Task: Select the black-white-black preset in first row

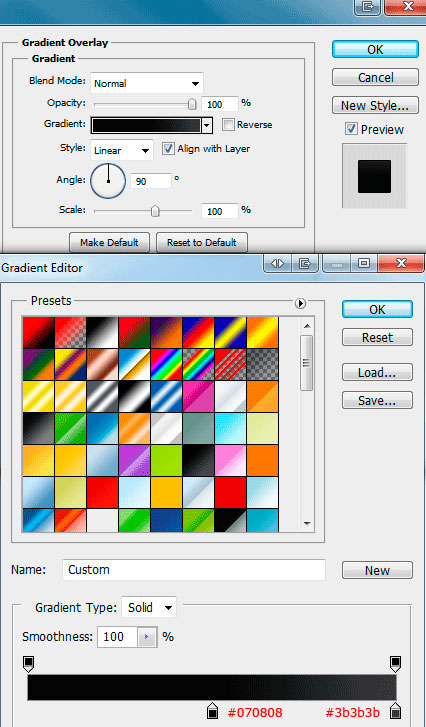Action: click(102, 332)
